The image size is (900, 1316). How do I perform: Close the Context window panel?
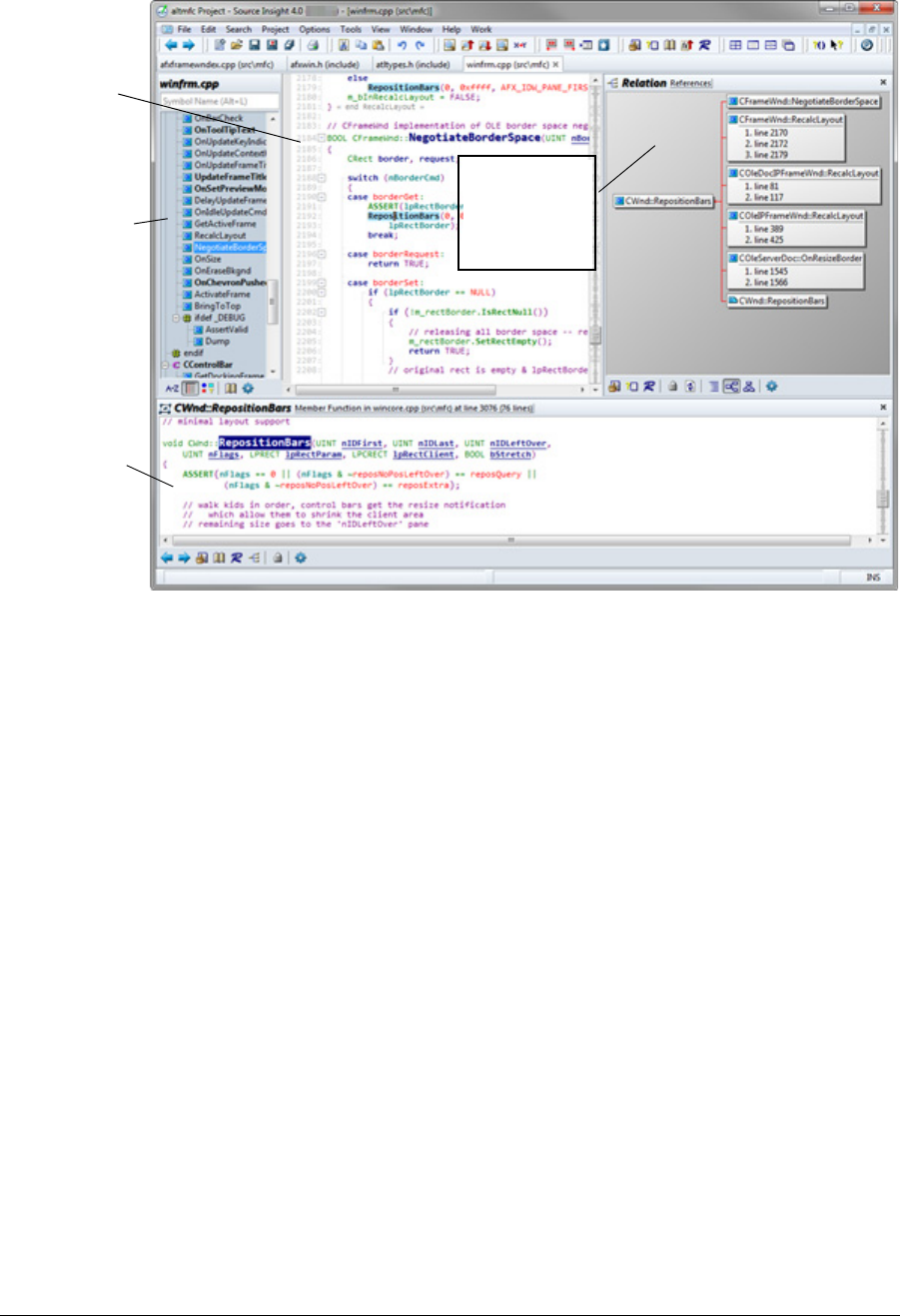pyautogui.click(x=883, y=408)
